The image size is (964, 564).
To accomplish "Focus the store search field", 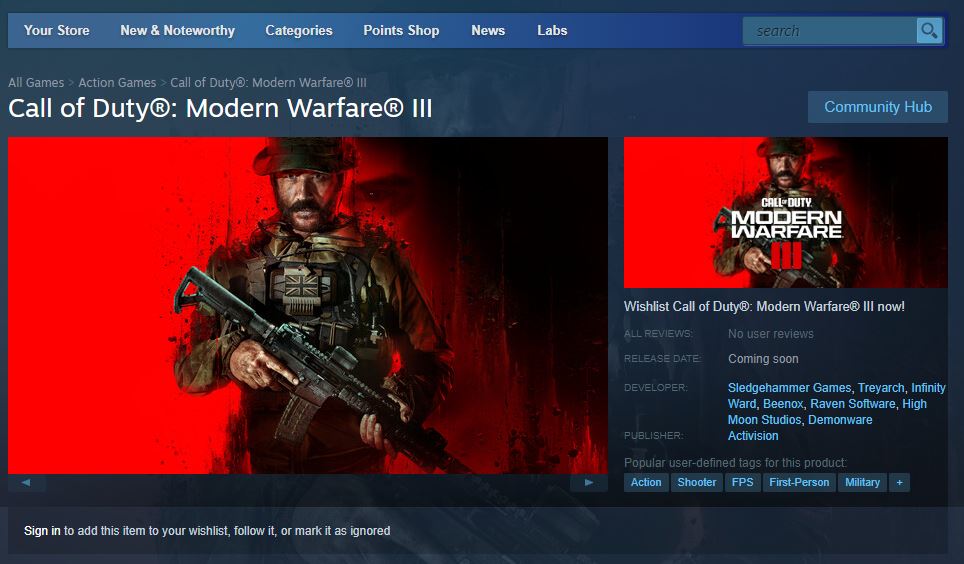I will coord(829,31).
